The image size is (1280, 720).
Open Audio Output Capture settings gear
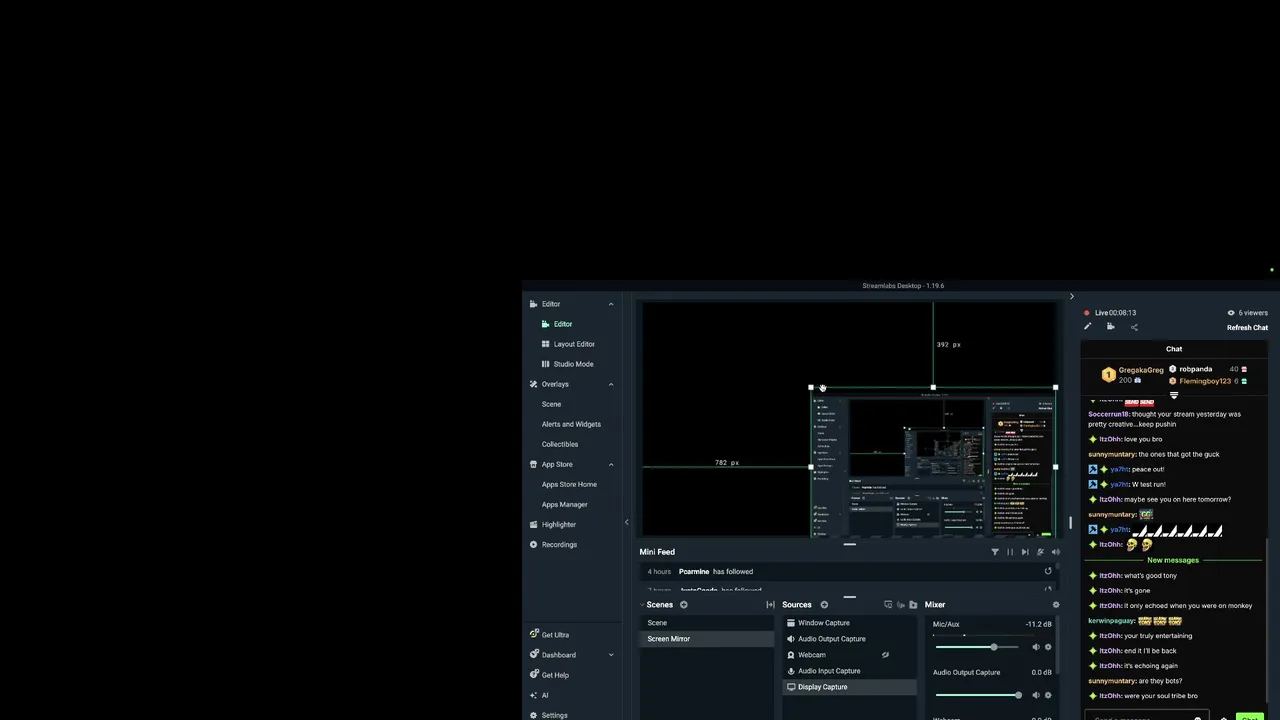coord(1048,695)
